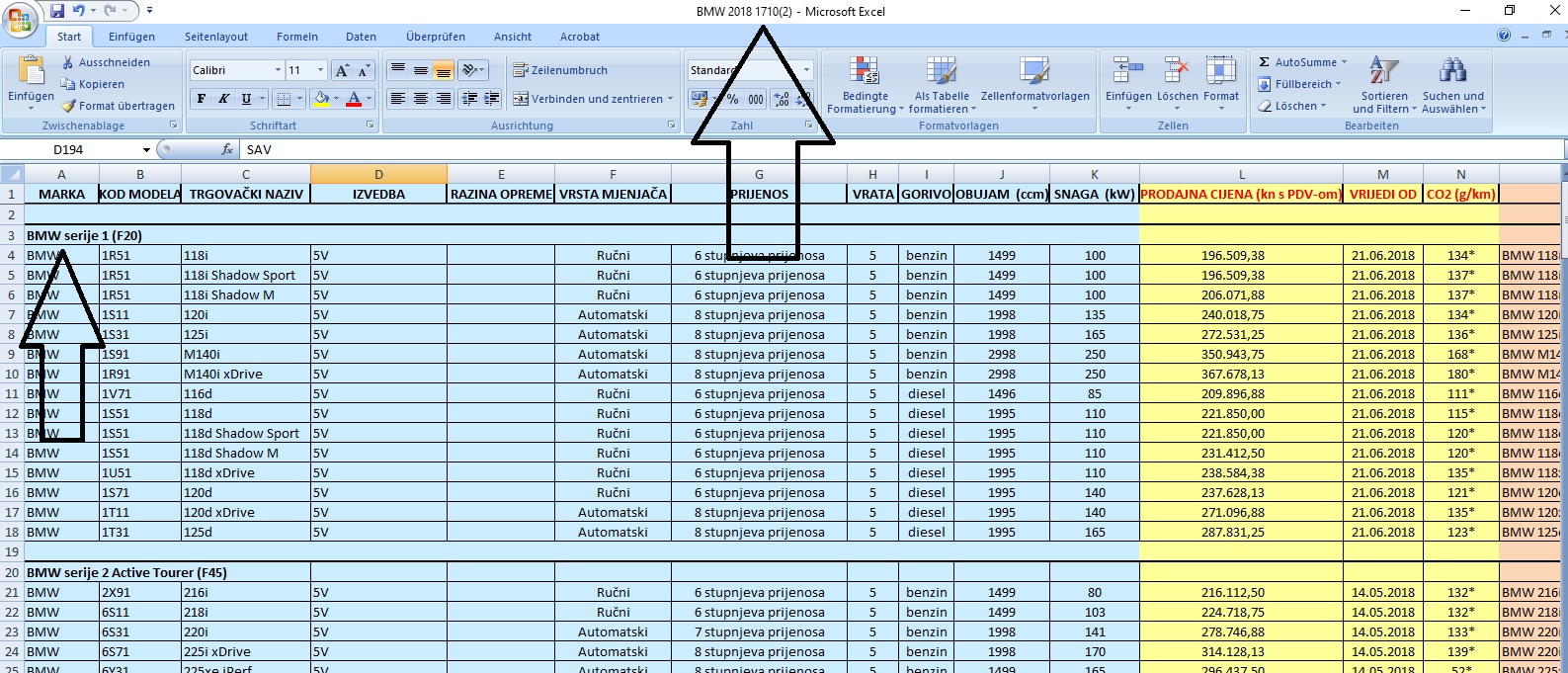Select column L header
Image resolution: width=1568 pixels, height=673 pixels.
pyautogui.click(x=1242, y=174)
